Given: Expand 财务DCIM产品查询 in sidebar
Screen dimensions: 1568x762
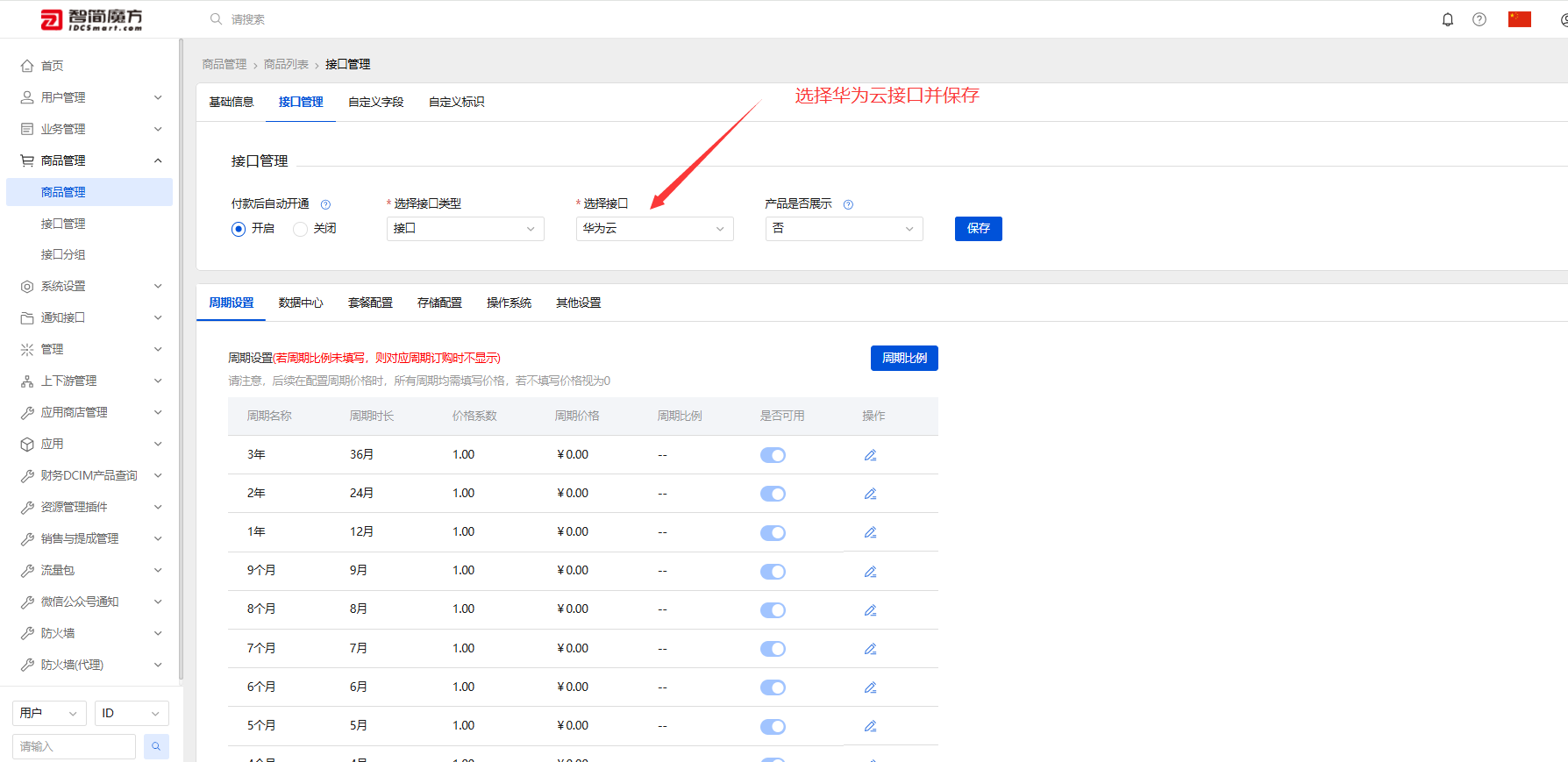Looking at the screenshot, I should pyautogui.click(x=90, y=475).
